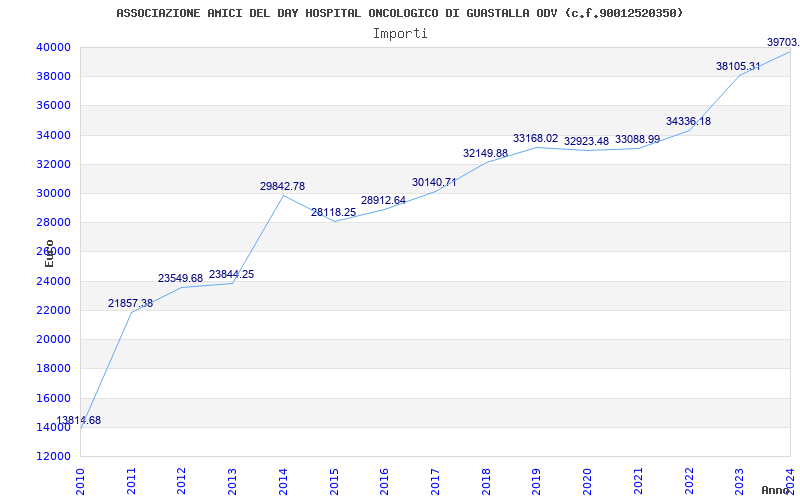The image size is (800, 500).
Task: Click the x-axis year 2016
Action: (x=385, y=482)
